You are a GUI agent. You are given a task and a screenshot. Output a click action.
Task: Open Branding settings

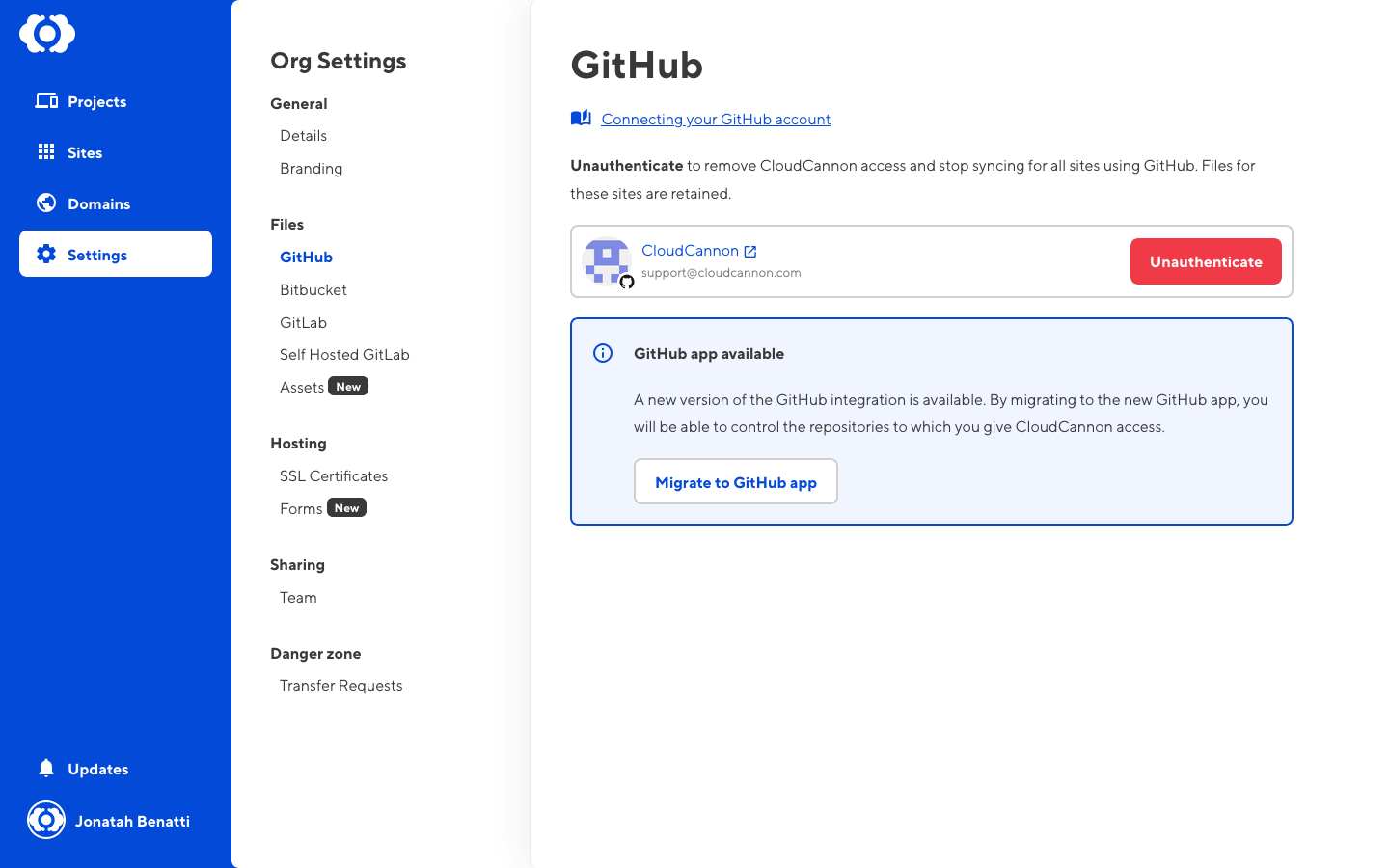[311, 169]
